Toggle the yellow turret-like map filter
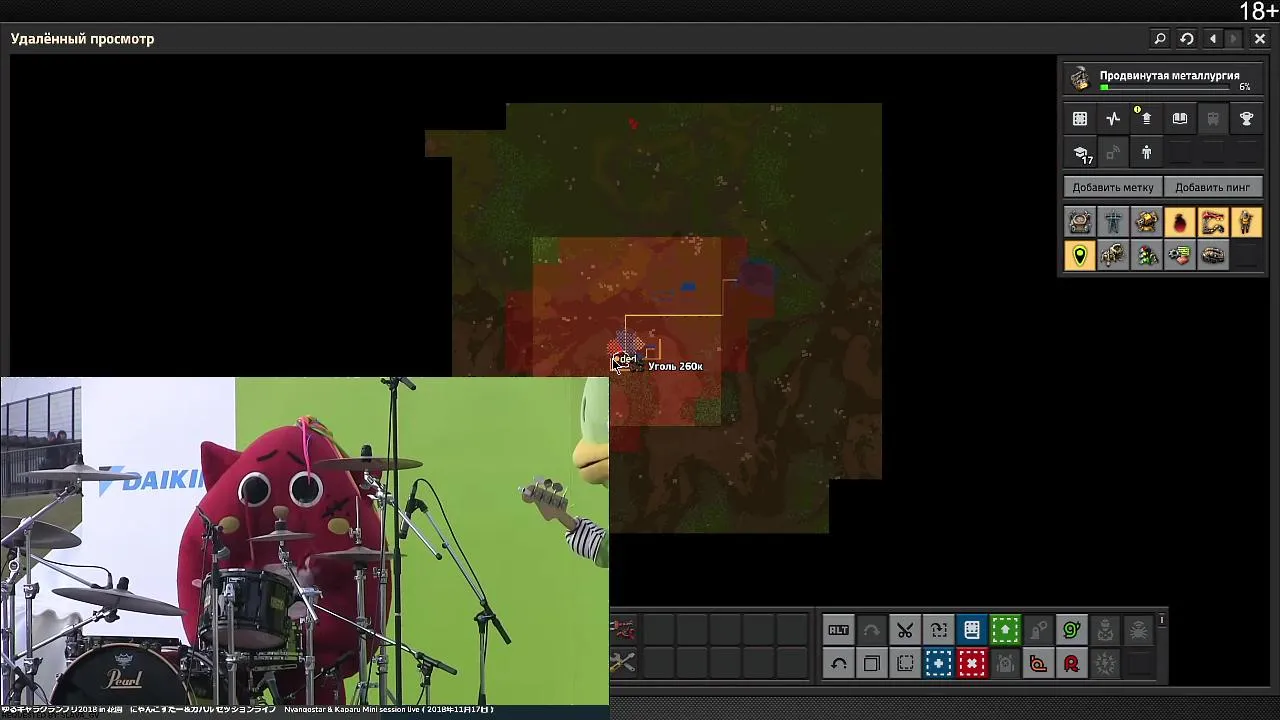 click(x=1146, y=222)
